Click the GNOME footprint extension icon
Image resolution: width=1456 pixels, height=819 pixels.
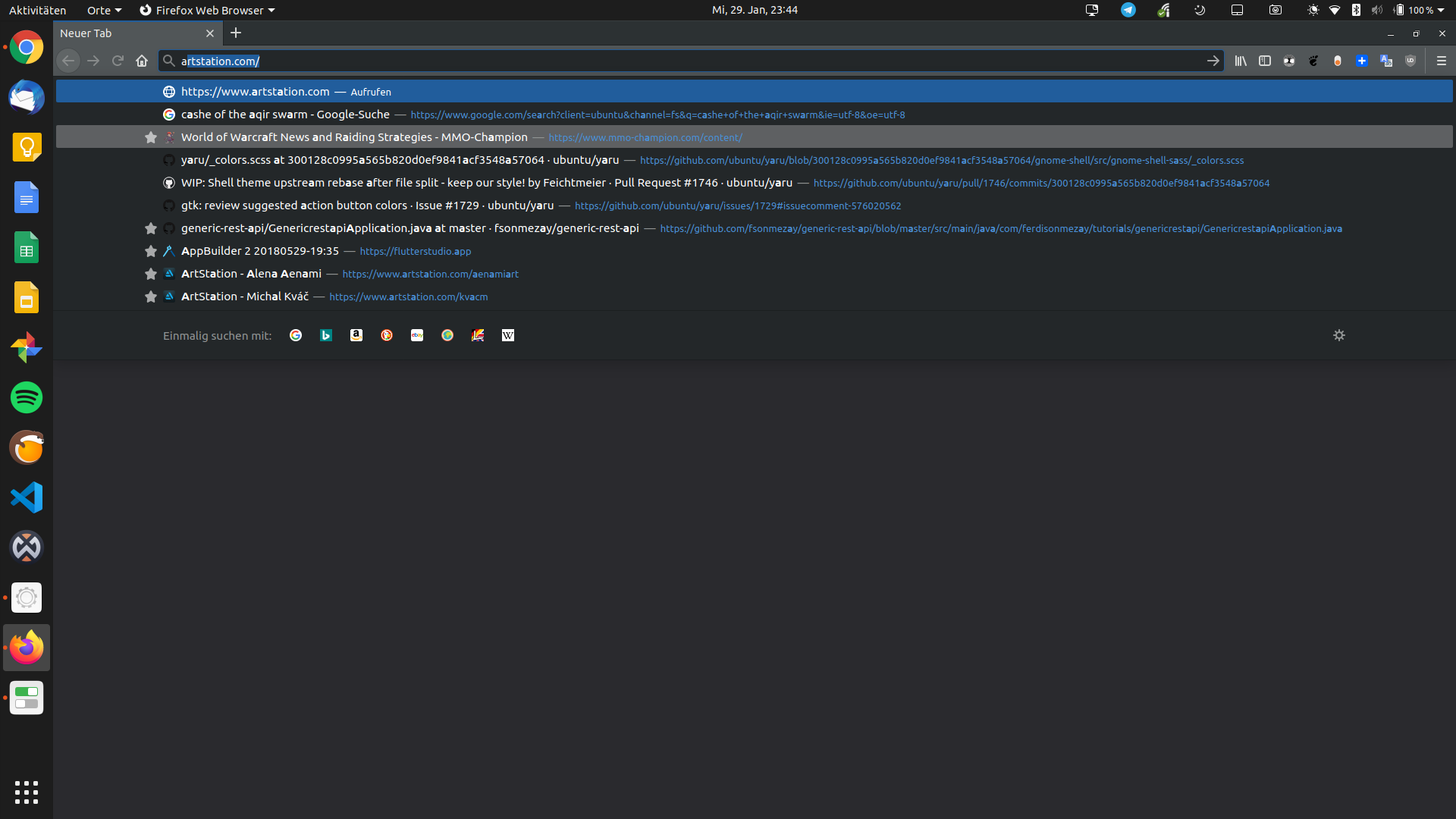(1313, 61)
